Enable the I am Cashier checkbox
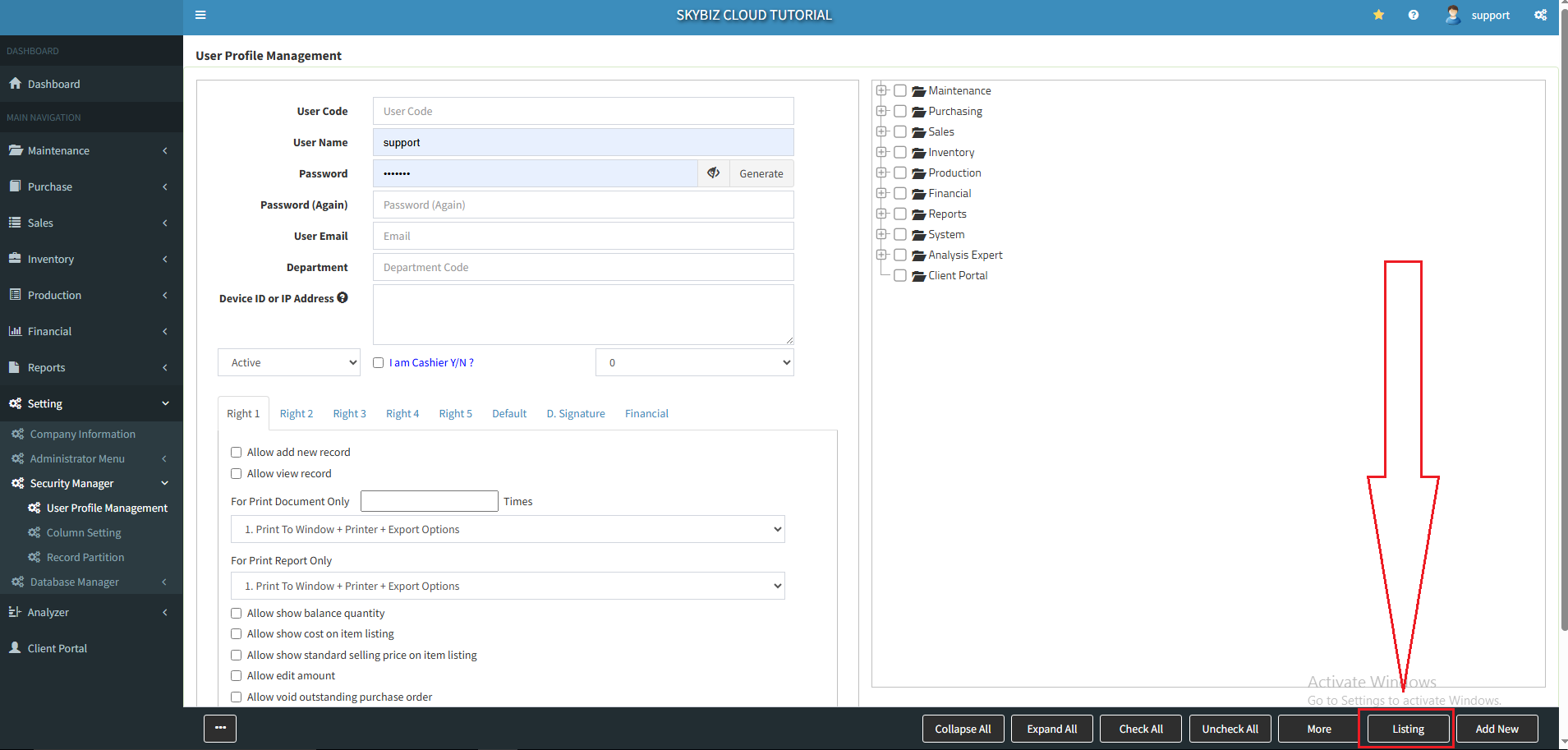1568x750 pixels. [379, 363]
